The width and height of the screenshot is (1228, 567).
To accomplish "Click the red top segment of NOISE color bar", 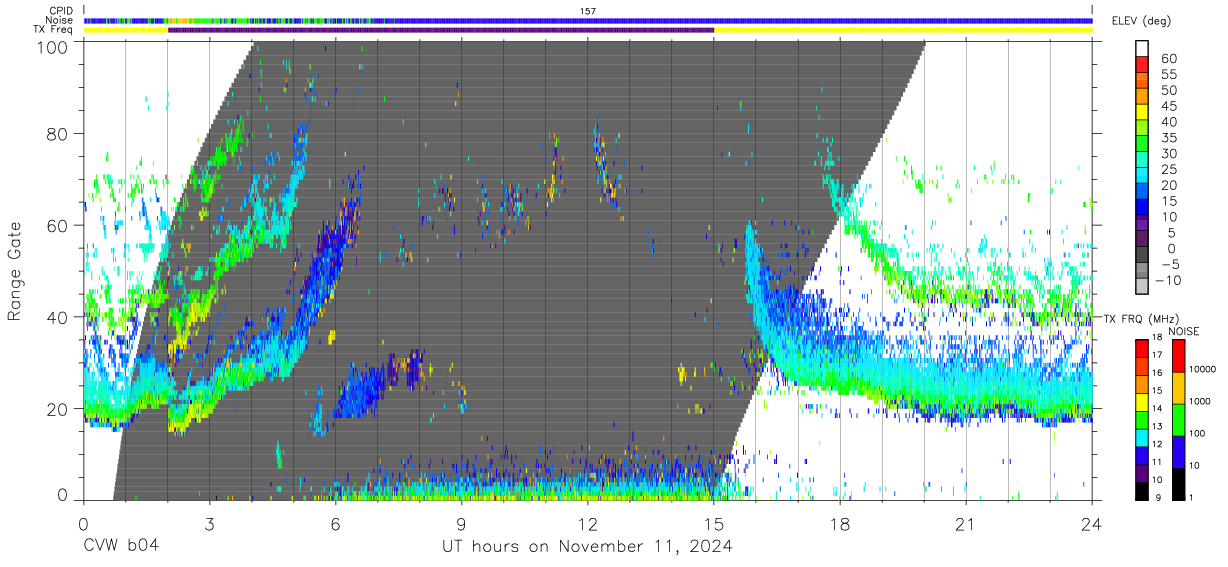I will click(x=1178, y=356).
